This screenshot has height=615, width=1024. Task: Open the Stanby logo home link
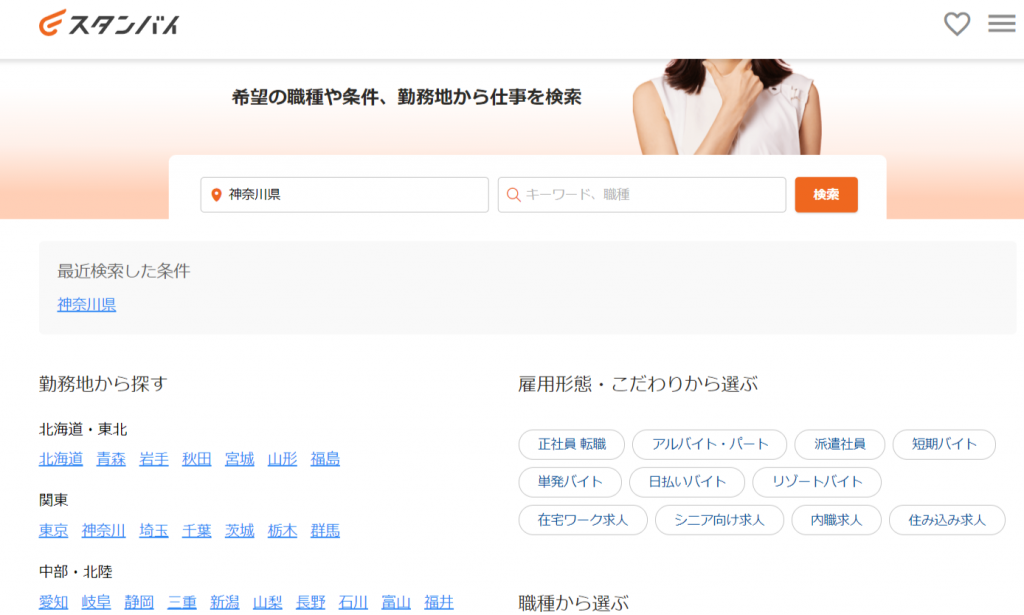(x=109, y=24)
